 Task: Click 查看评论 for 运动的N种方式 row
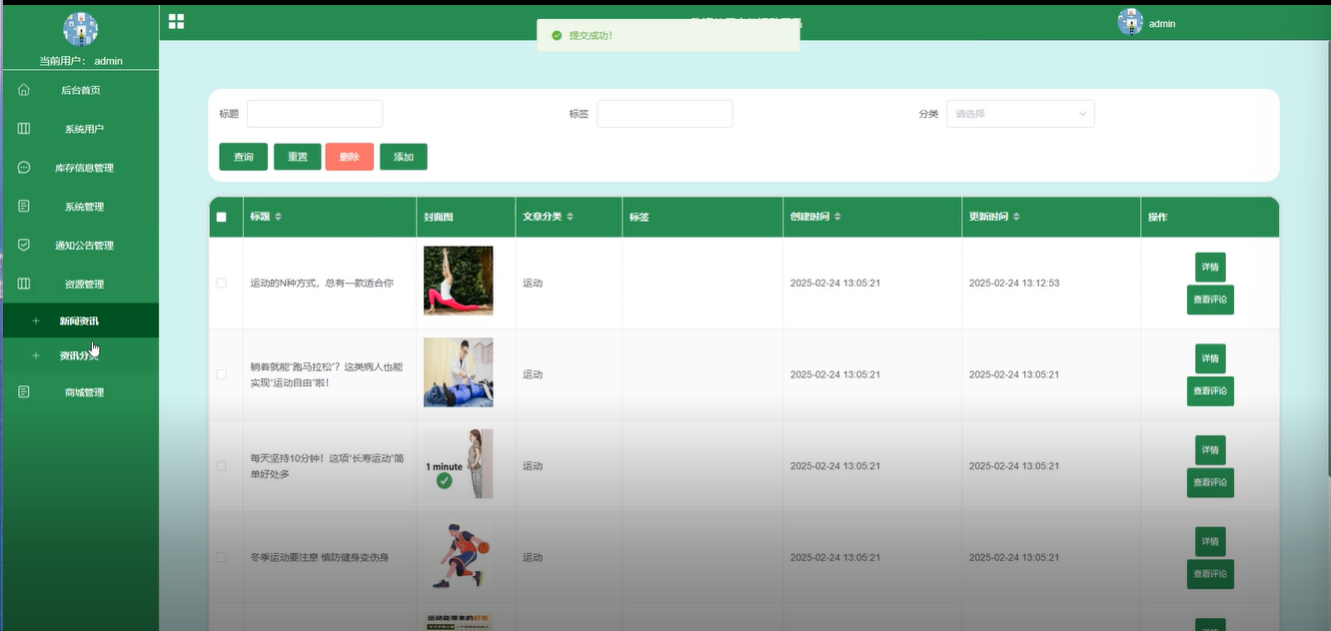[x=1210, y=300]
